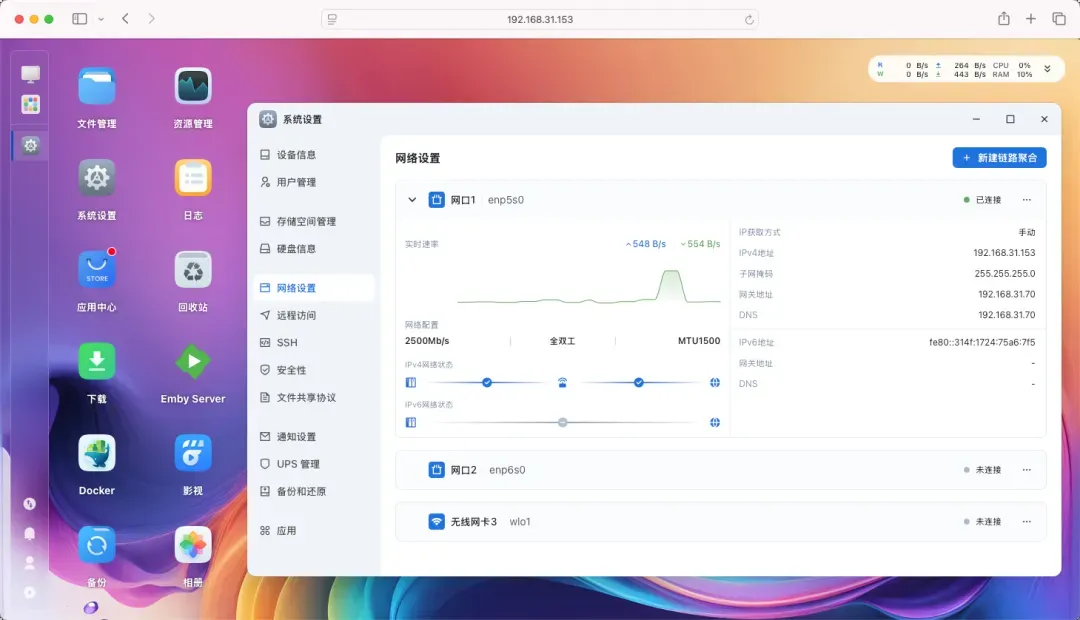The image size is (1080, 620).
Task: Click the 新建链路聚合 button
Action: click(999, 158)
